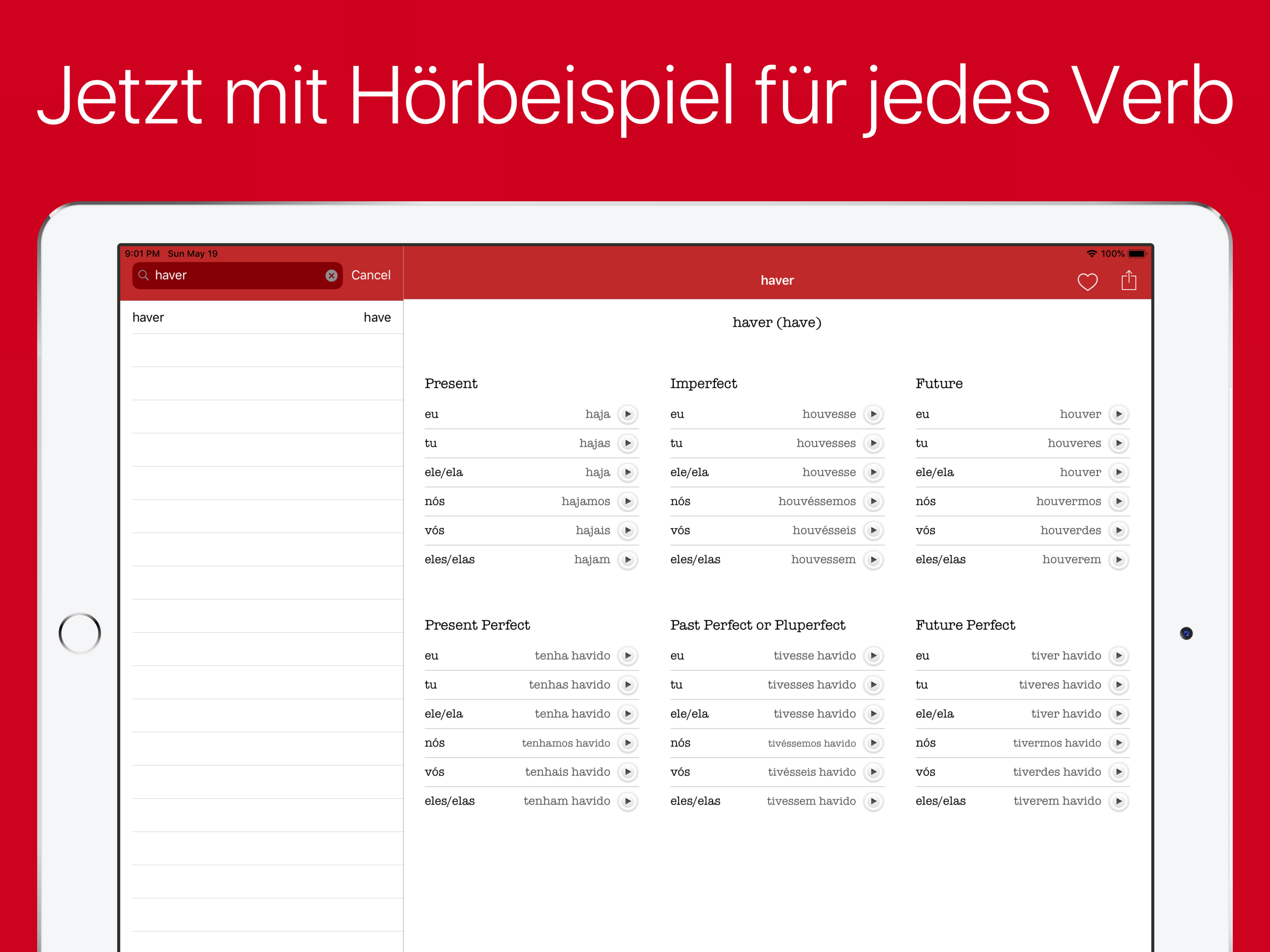Image resolution: width=1270 pixels, height=952 pixels.
Task: Cancel the verb search
Action: click(371, 275)
